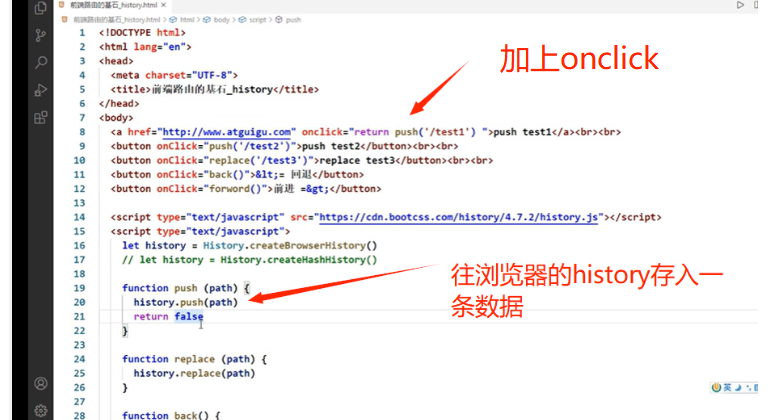Click the input method indicator icon
This screenshot has width=770, height=420.
716,388
